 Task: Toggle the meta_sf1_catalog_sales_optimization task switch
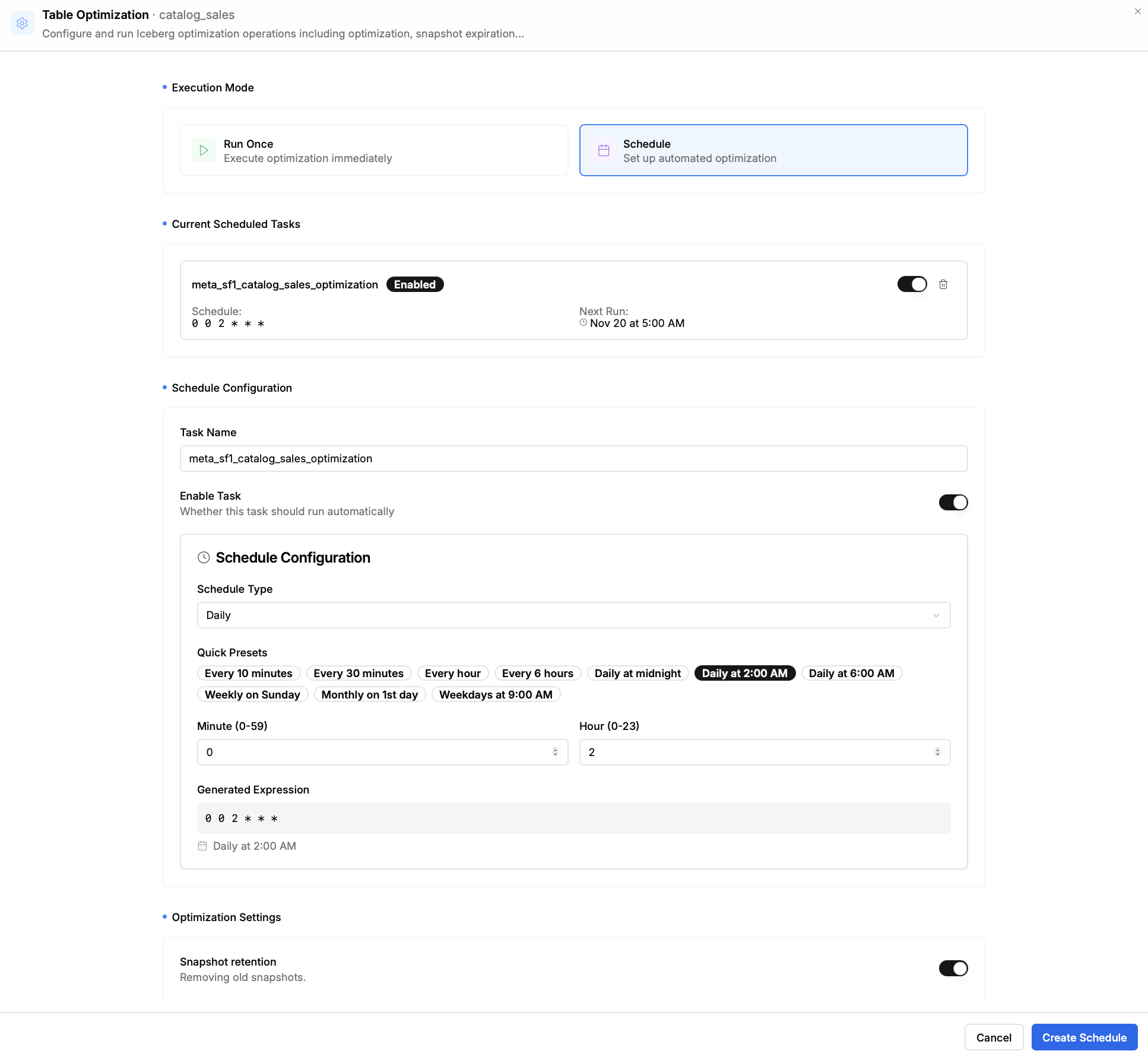912,284
